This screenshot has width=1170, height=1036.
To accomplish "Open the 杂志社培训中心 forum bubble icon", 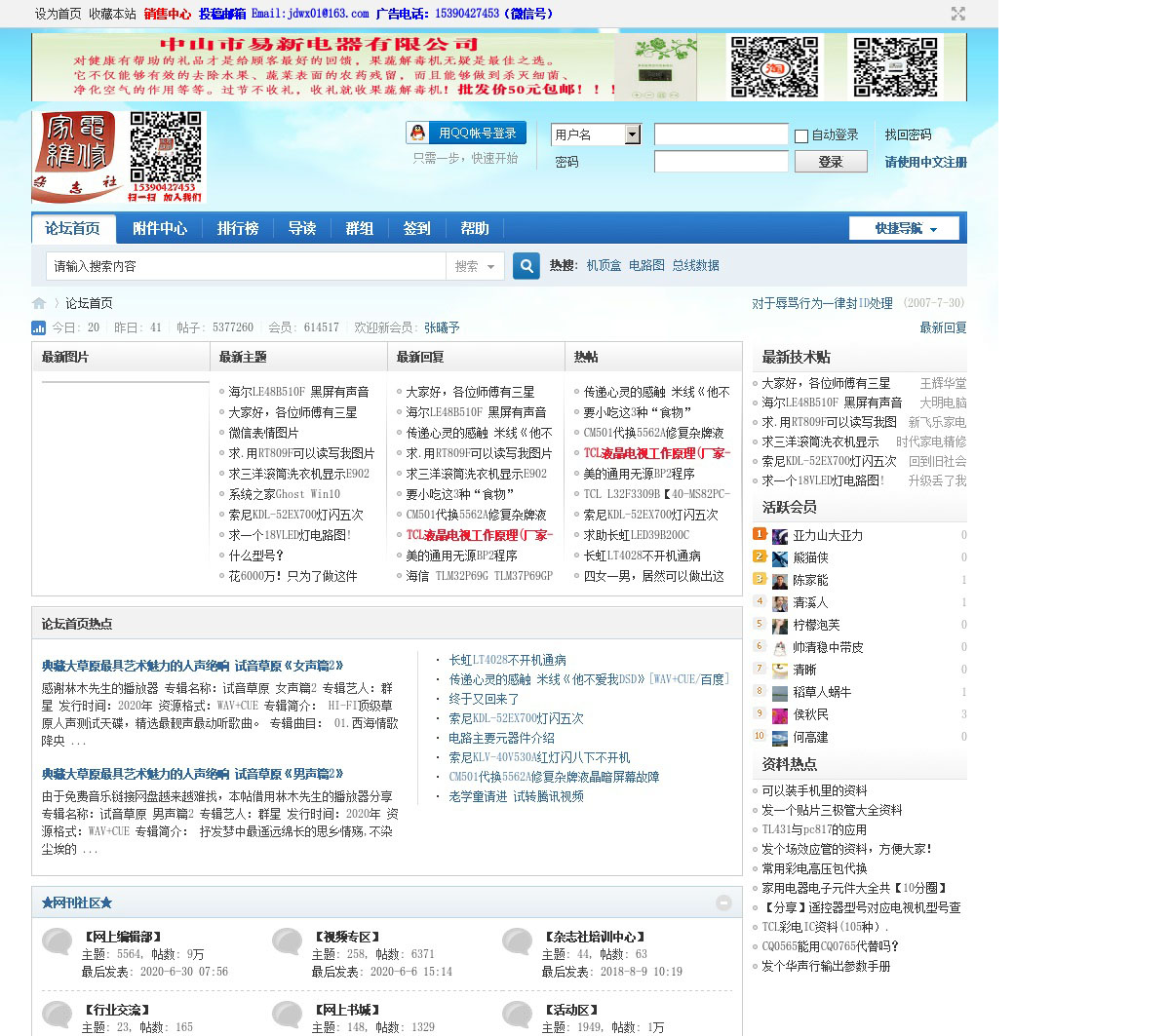I will pyautogui.click(x=518, y=943).
